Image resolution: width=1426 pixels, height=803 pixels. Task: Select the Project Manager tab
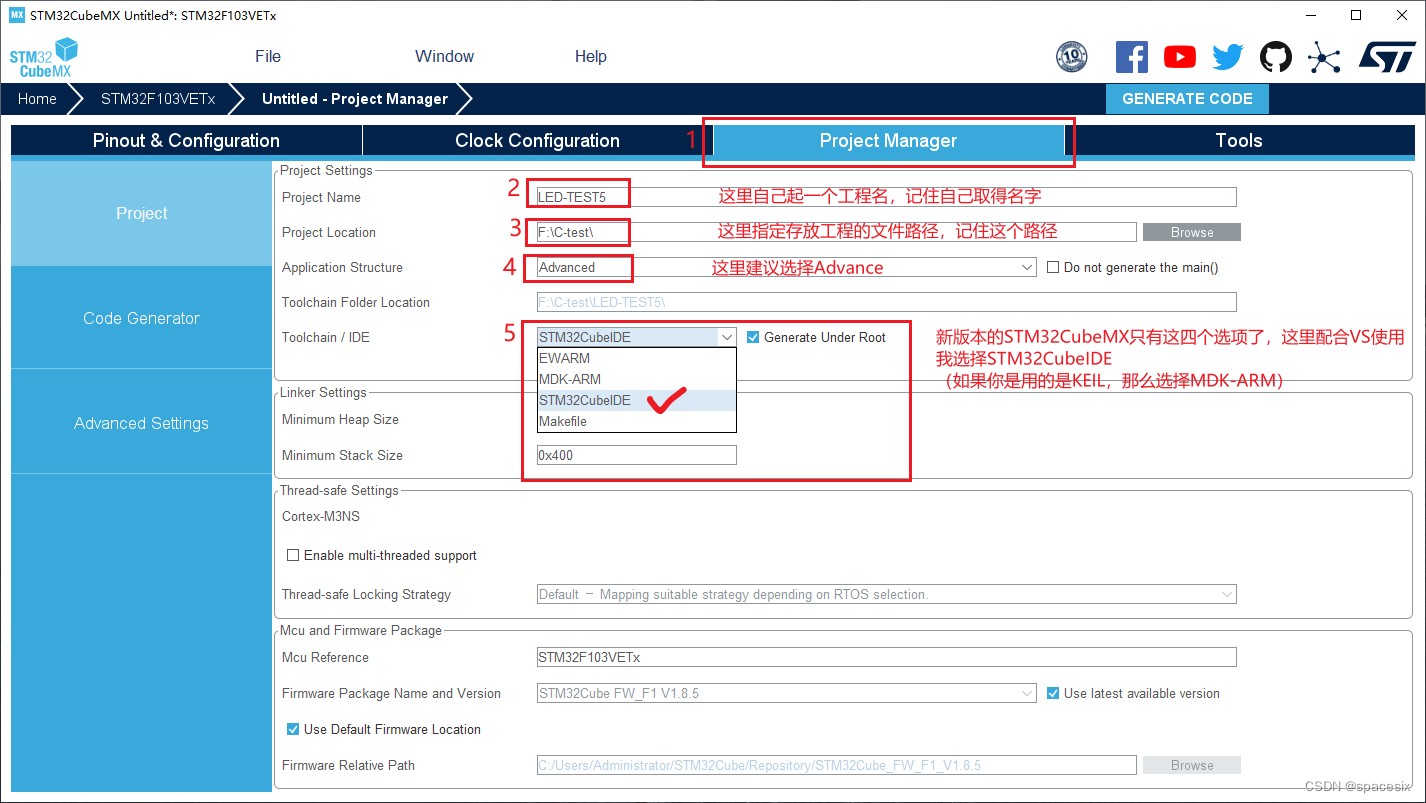coord(888,140)
